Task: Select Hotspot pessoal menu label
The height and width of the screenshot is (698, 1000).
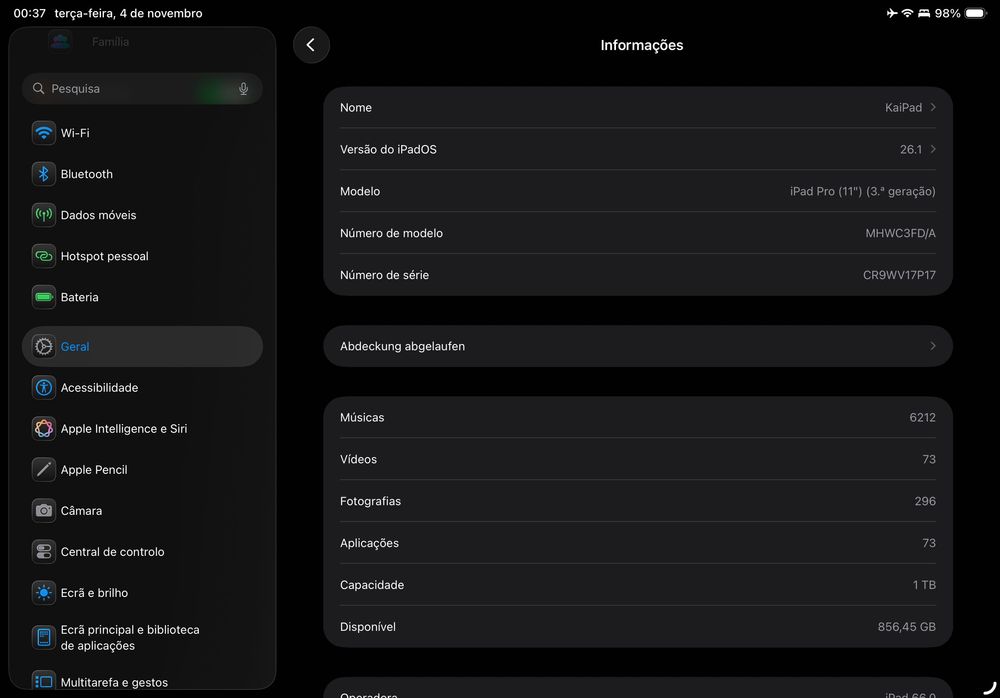Action: pyautogui.click(x=105, y=256)
